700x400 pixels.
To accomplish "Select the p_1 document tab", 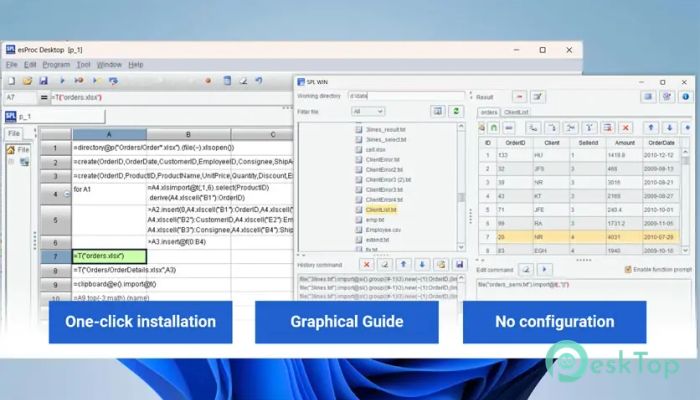I will coord(55,117).
